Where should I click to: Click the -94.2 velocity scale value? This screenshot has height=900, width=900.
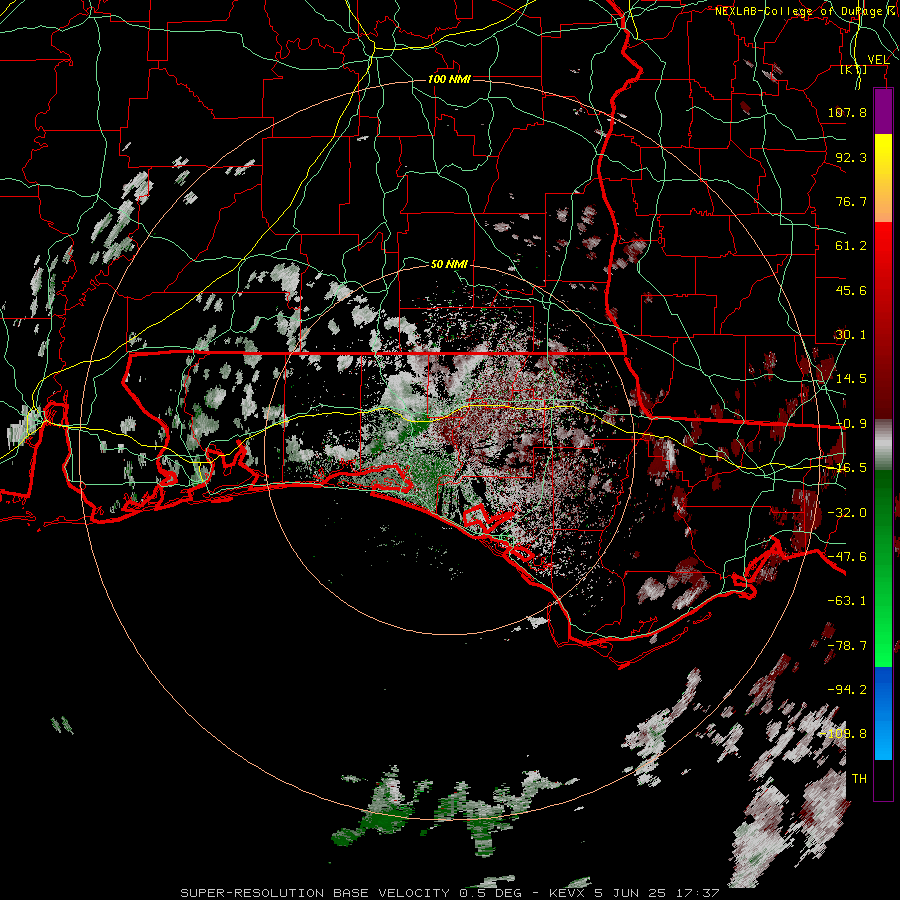pos(847,690)
